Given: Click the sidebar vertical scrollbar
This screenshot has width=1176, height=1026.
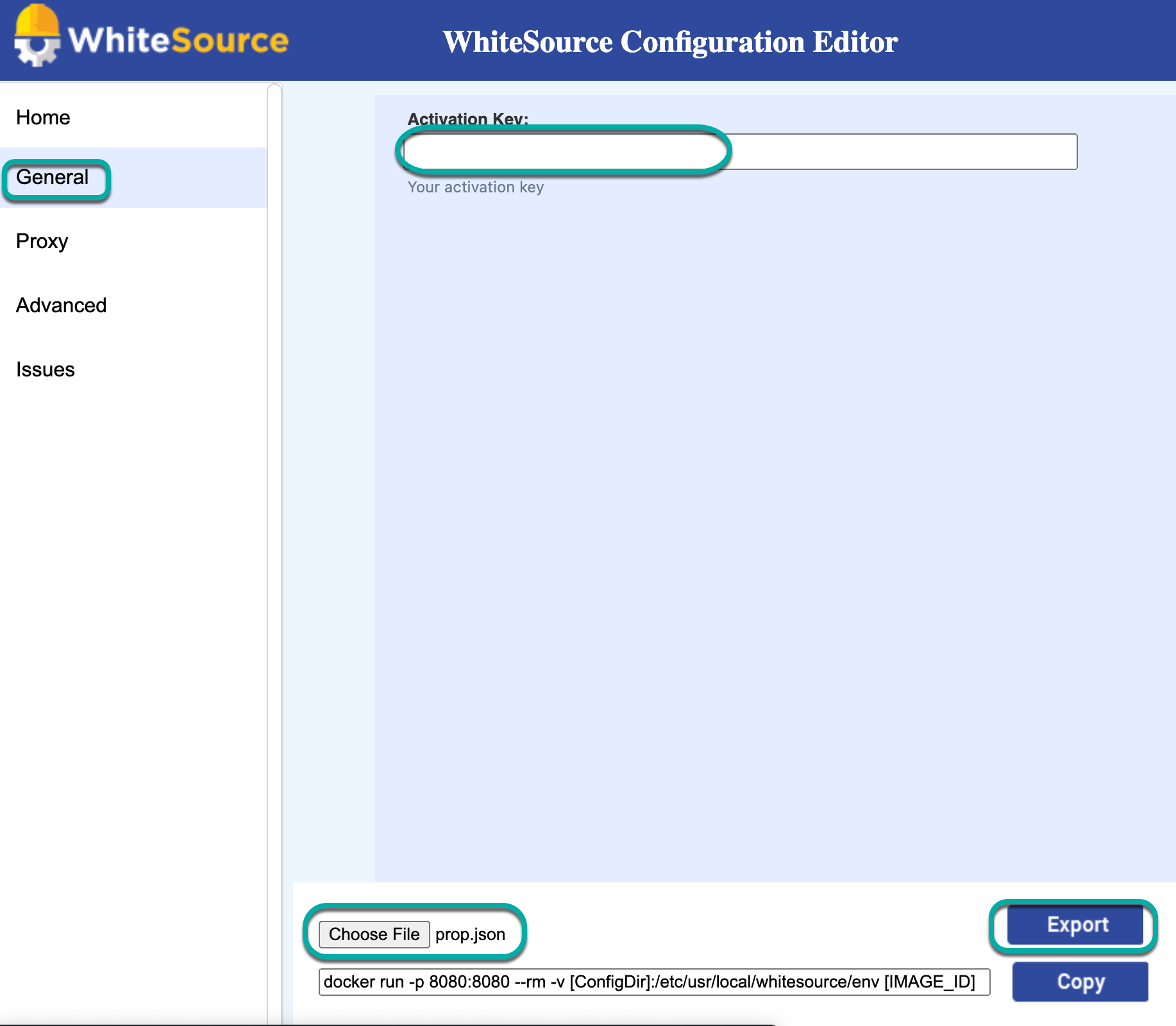Looking at the screenshot, I should 274,513.
